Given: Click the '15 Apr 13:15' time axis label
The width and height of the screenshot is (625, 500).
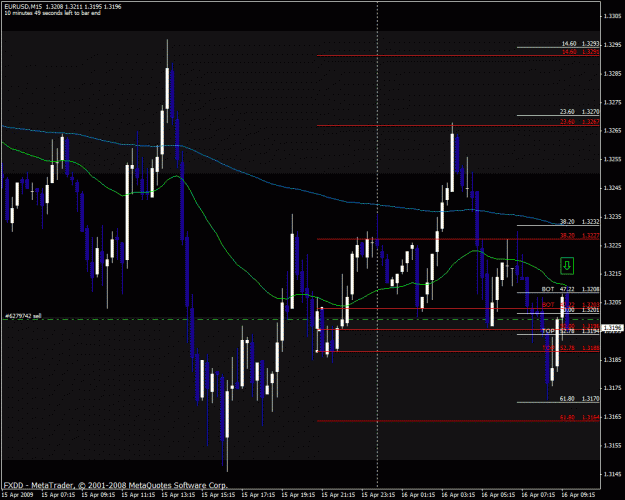Looking at the screenshot, I should click(x=178, y=495).
